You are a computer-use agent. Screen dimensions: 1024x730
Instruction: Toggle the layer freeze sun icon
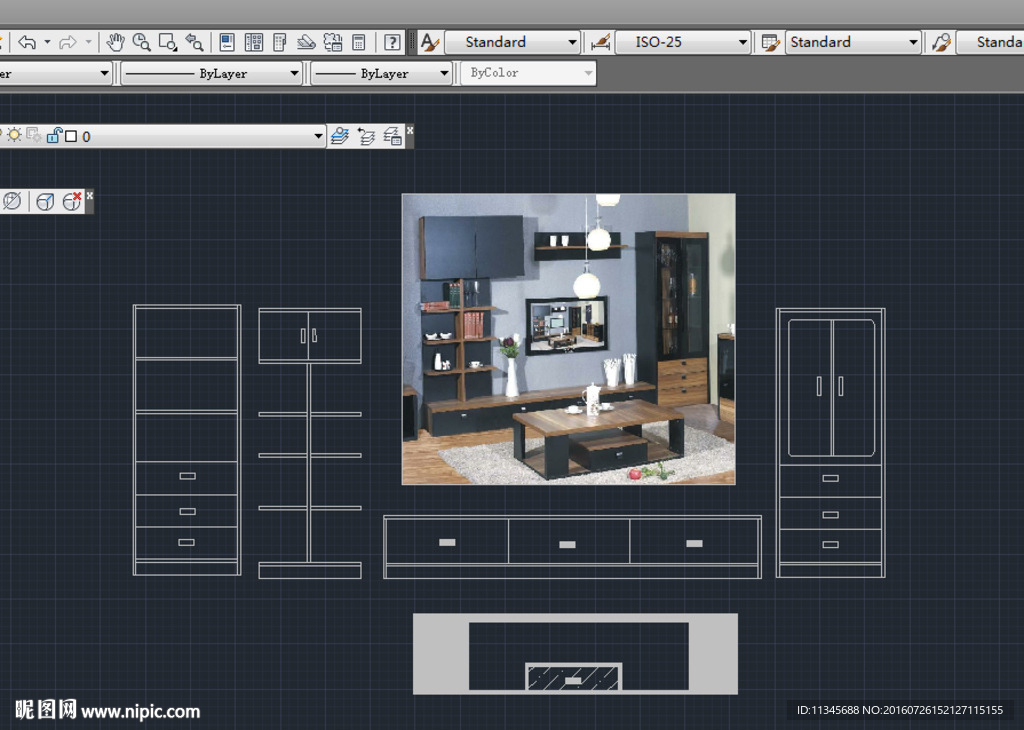click(15, 135)
